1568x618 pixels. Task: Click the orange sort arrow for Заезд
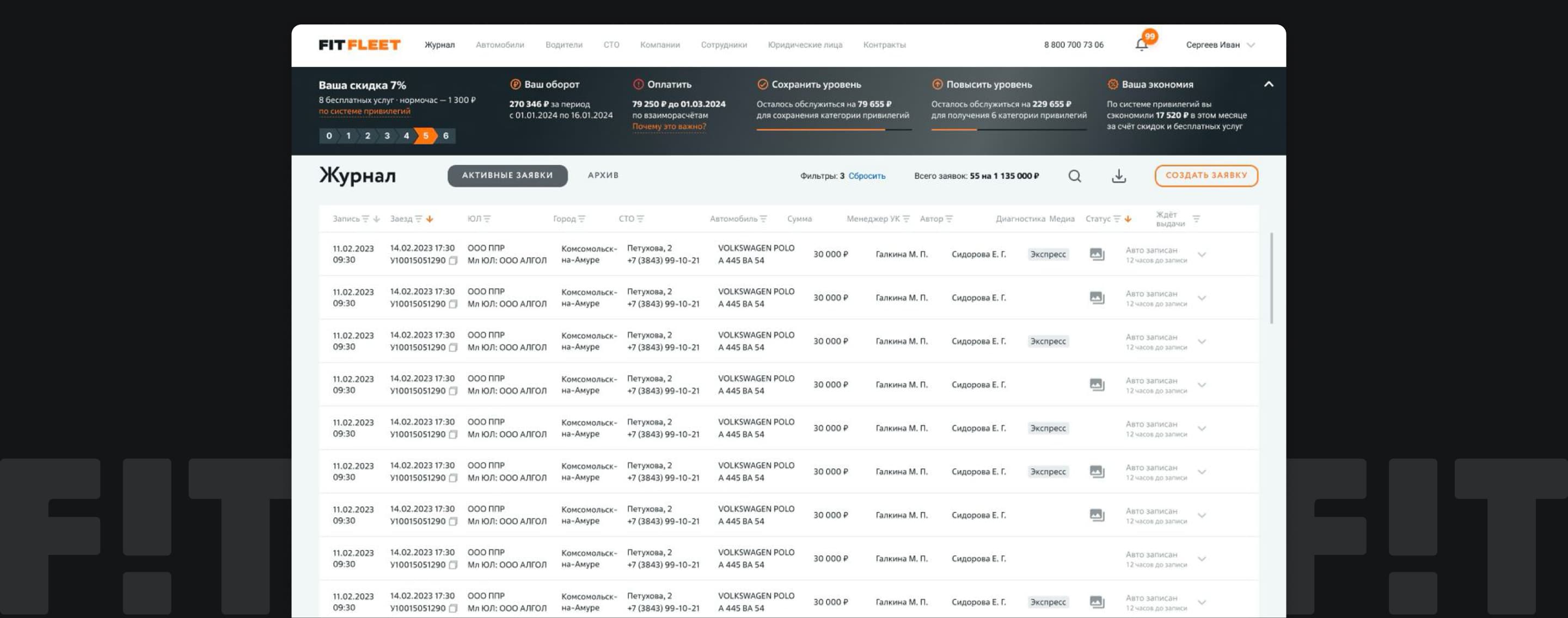429,219
